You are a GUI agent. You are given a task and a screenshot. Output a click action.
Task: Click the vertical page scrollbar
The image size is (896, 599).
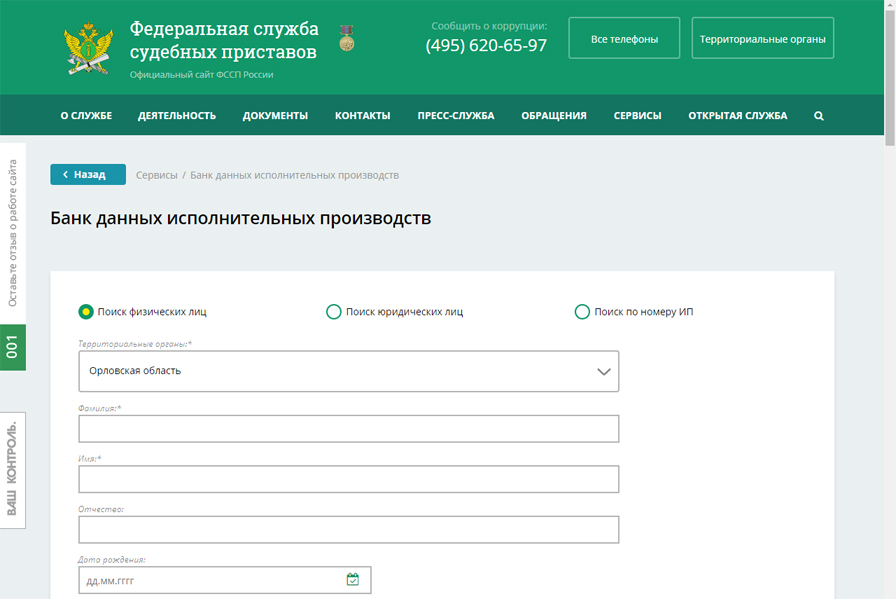click(x=890, y=77)
